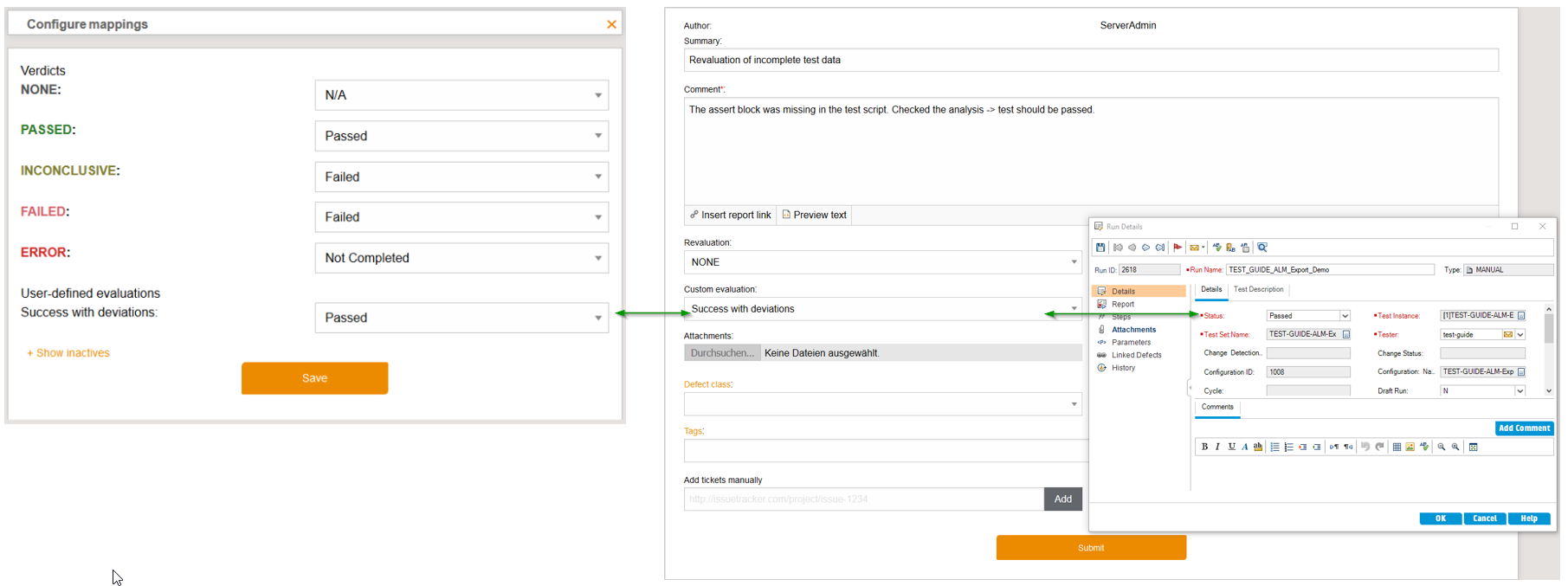Insert bulleted list in comment editor
The height and width of the screenshot is (586, 1568).
pyautogui.click(x=1274, y=447)
